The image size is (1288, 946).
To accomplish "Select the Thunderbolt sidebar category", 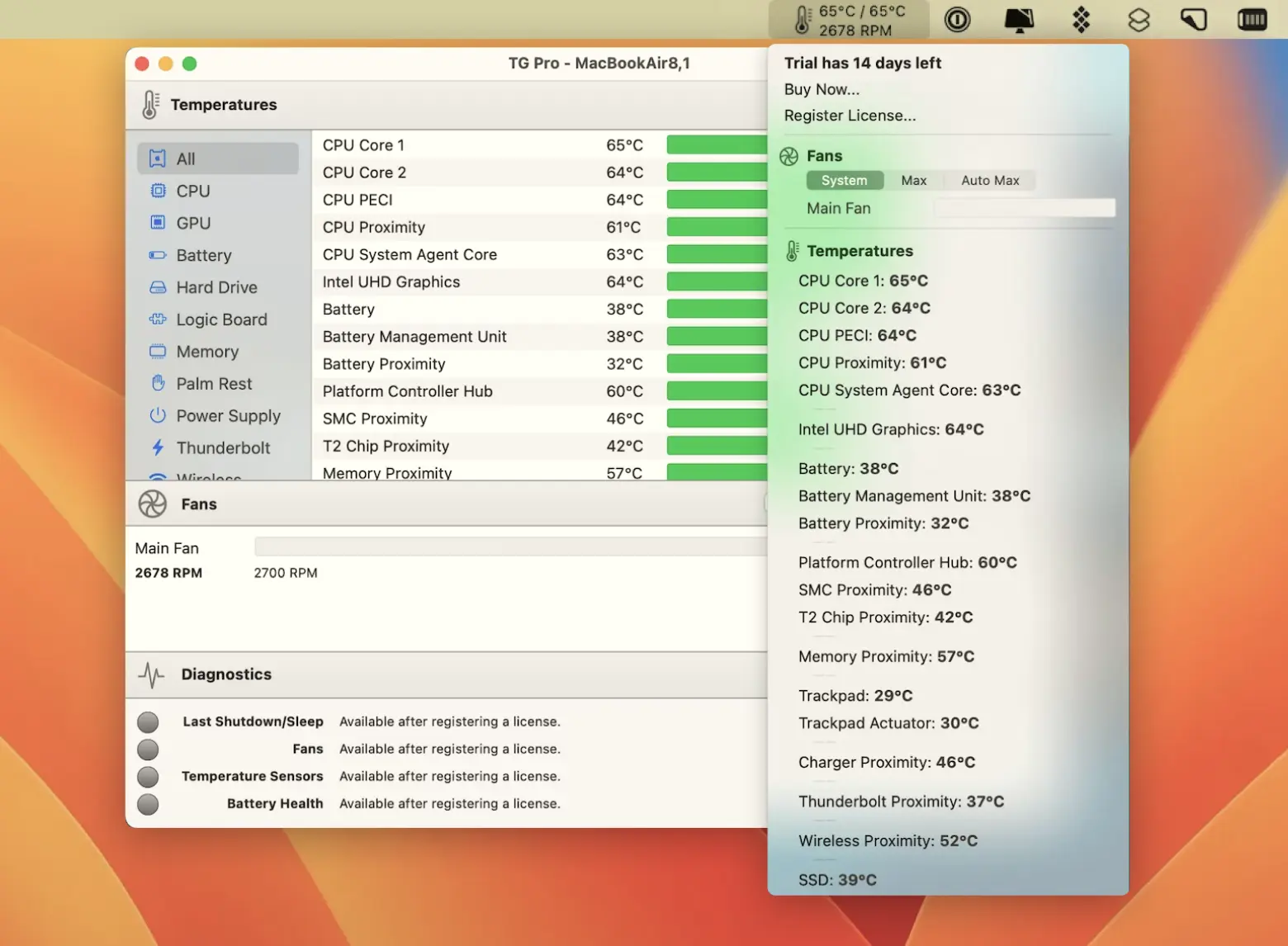I will pyautogui.click(x=222, y=447).
